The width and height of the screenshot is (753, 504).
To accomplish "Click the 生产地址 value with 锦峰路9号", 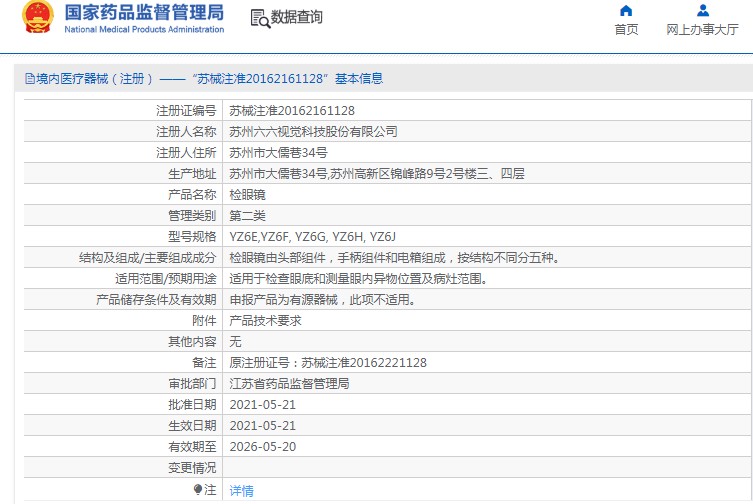I will coord(377,173).
